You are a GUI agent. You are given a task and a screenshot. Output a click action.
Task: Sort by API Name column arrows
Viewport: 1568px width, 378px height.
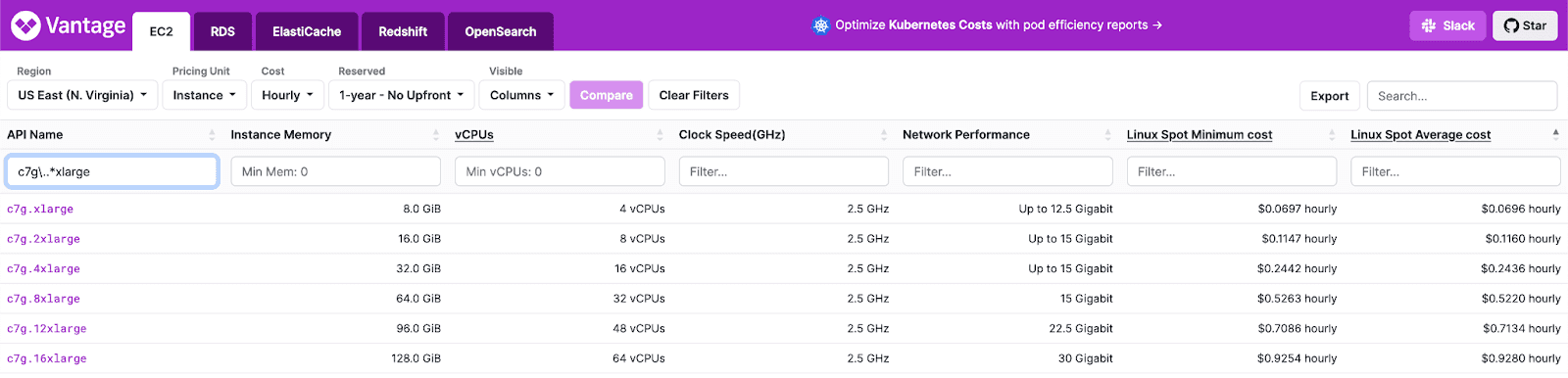tap(212, 135)
